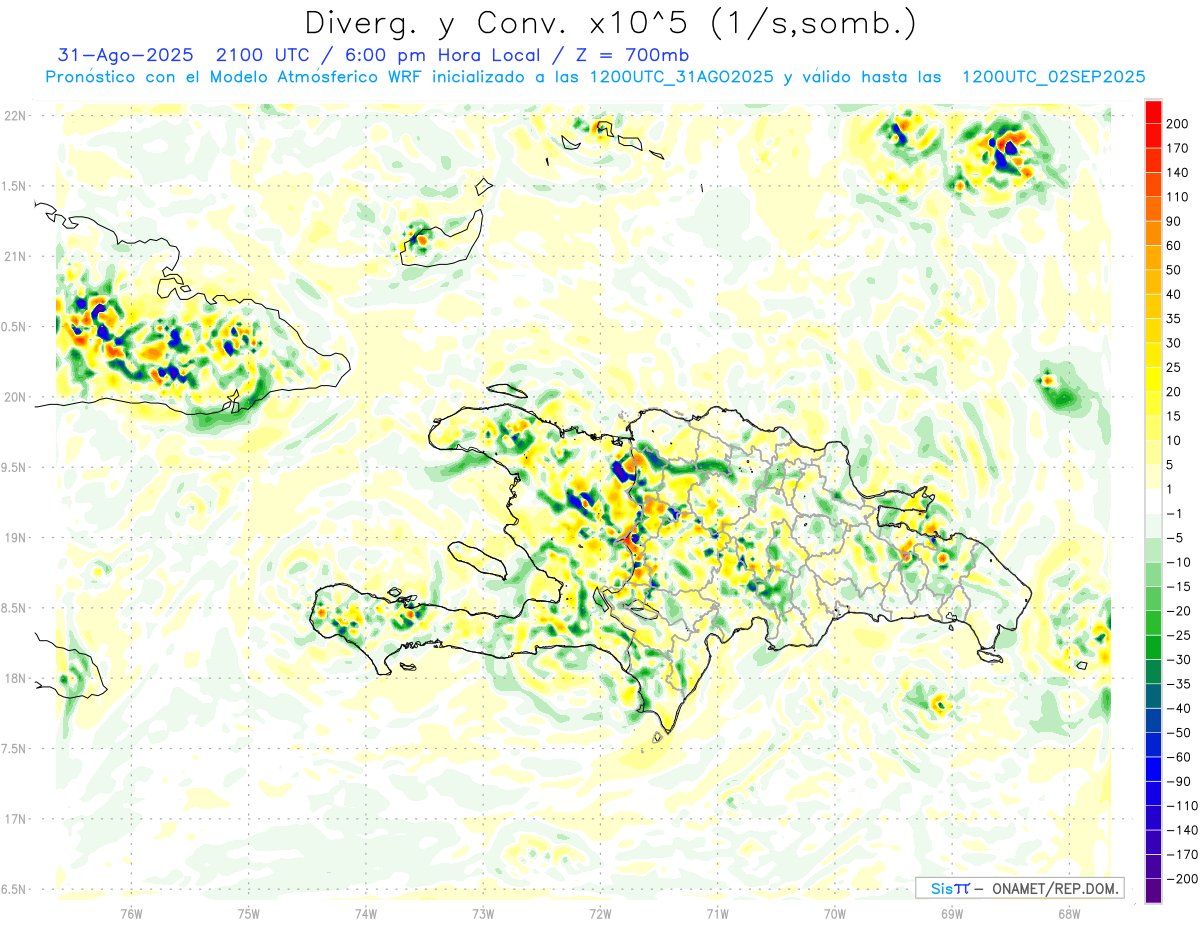
Task: Click the '200' label on the color scale
Action: click(1178, 124)
